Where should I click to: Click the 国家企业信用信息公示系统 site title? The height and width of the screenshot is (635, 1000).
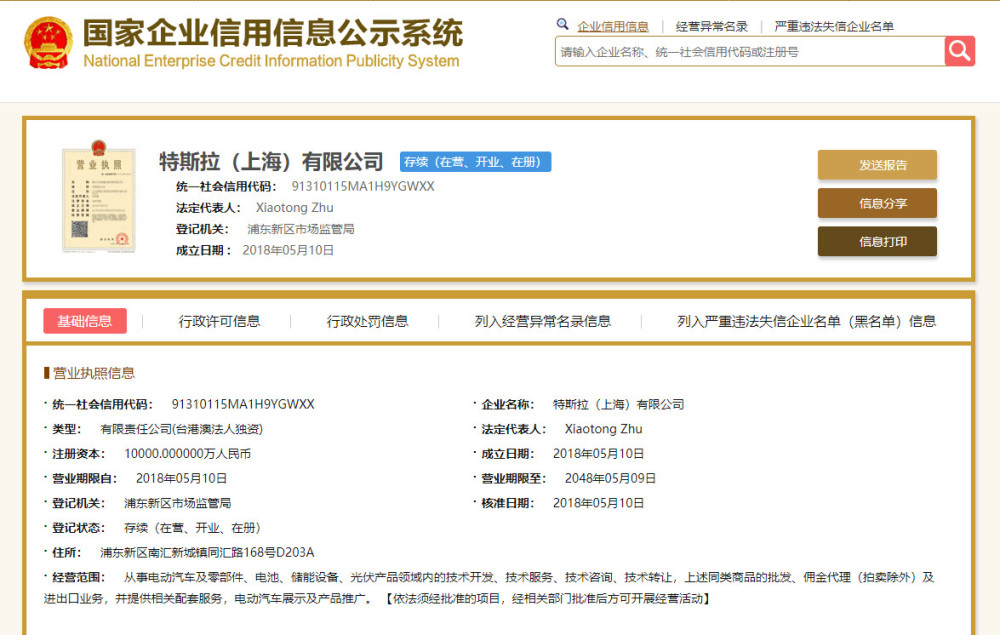pyautogui.click(x=273, y=32)
